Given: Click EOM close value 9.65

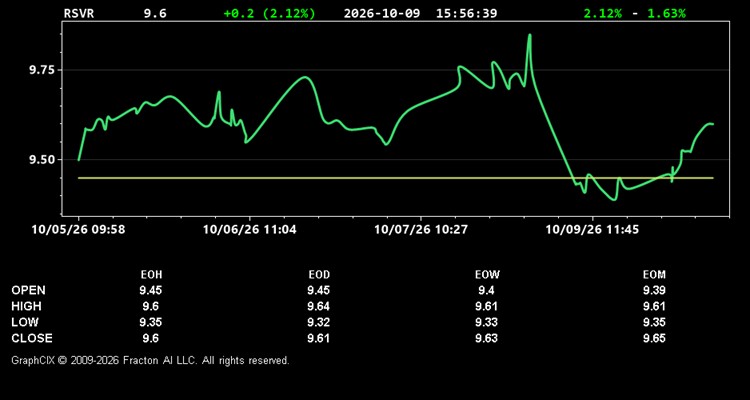Looking at the screenshot, I should tap(654, 338).
